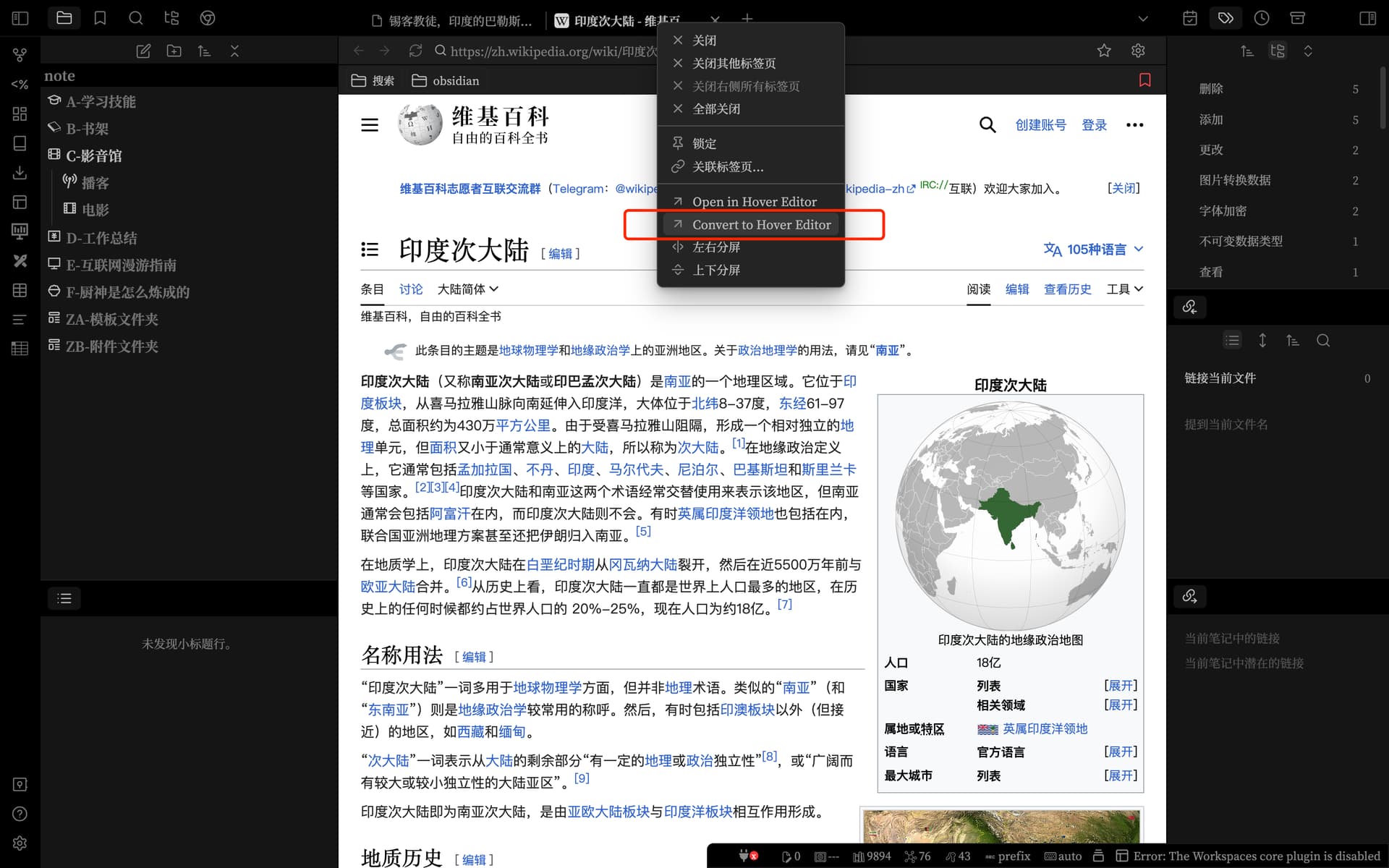
Task: Create a new folder icon
Action: 174,51
